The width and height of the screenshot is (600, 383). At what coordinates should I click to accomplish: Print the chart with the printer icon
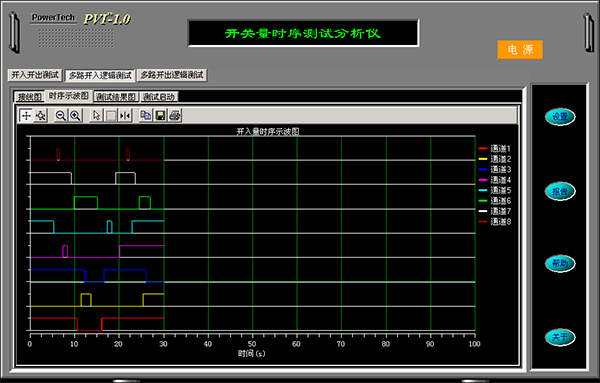[x=175, y=116]
